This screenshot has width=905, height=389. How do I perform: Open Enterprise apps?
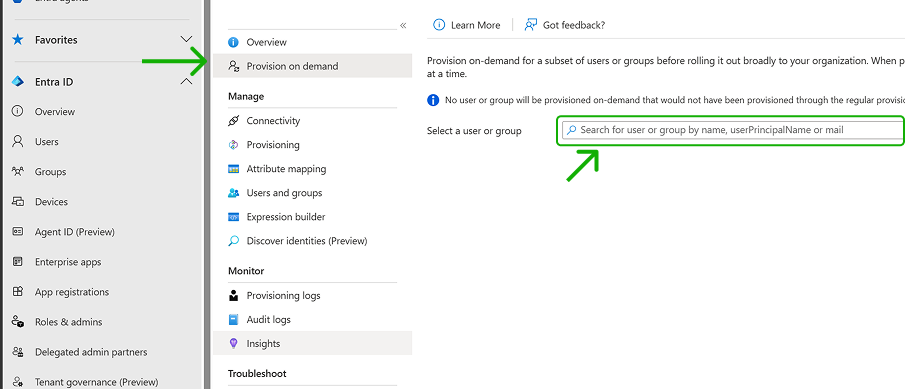click(x=68, y=261)
